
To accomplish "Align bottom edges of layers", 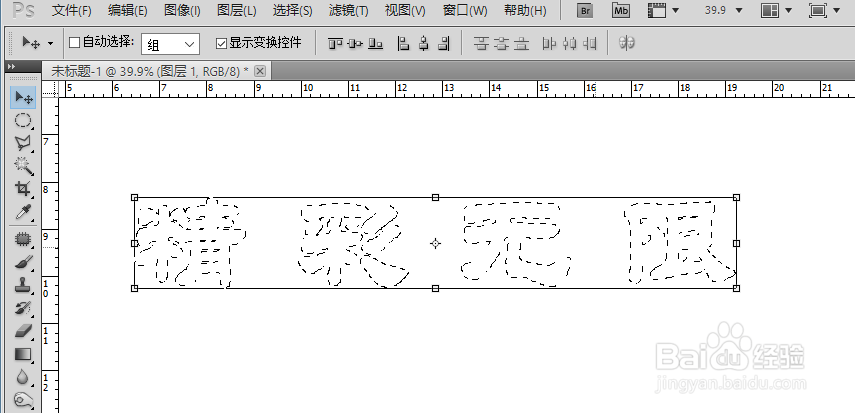I will coord(375,44).
